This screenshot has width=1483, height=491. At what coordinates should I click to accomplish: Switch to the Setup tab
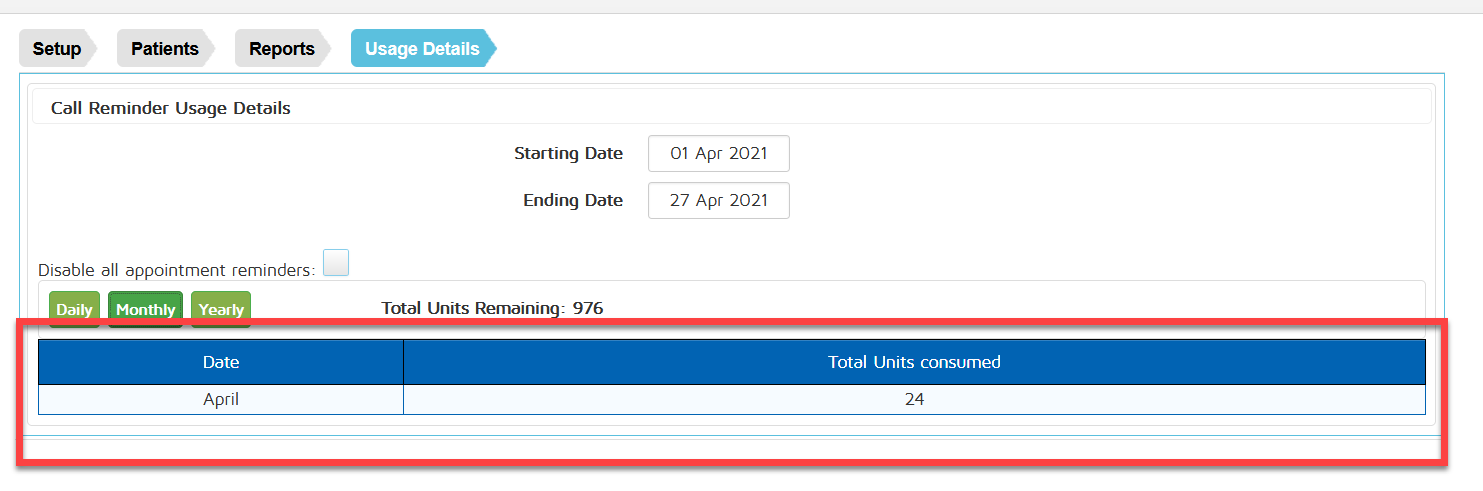[x=56, y=49]
